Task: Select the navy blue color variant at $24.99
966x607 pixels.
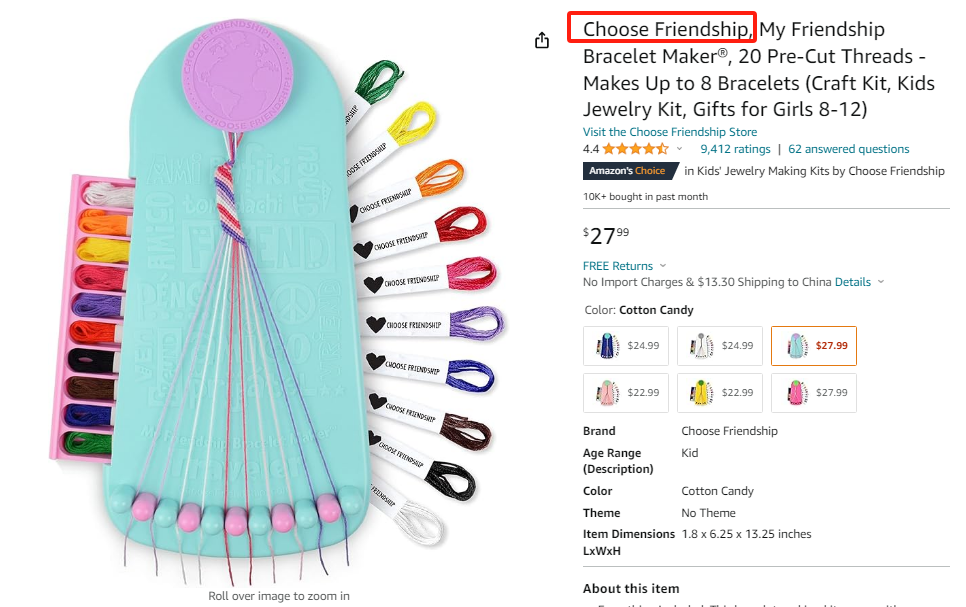Action: tap(625, 346)
